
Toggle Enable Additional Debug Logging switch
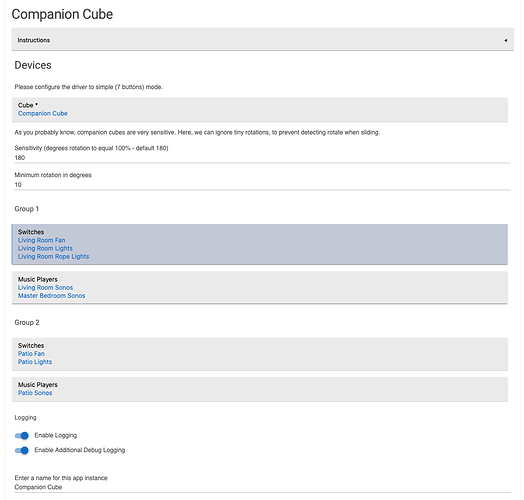tap(22, 450)
